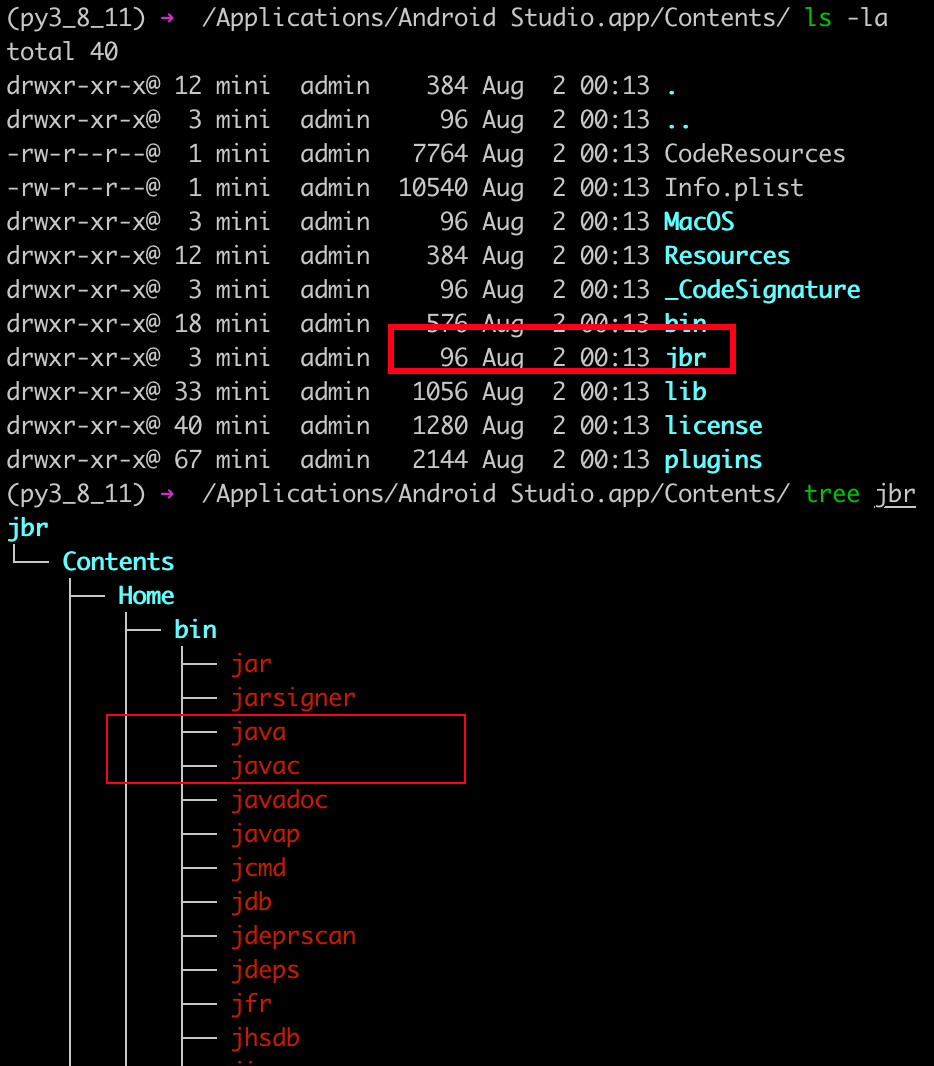The height and width of the screenshot is (1066, 934).
Task: Click the link count 33 of lib
Action: pos(188,392)
